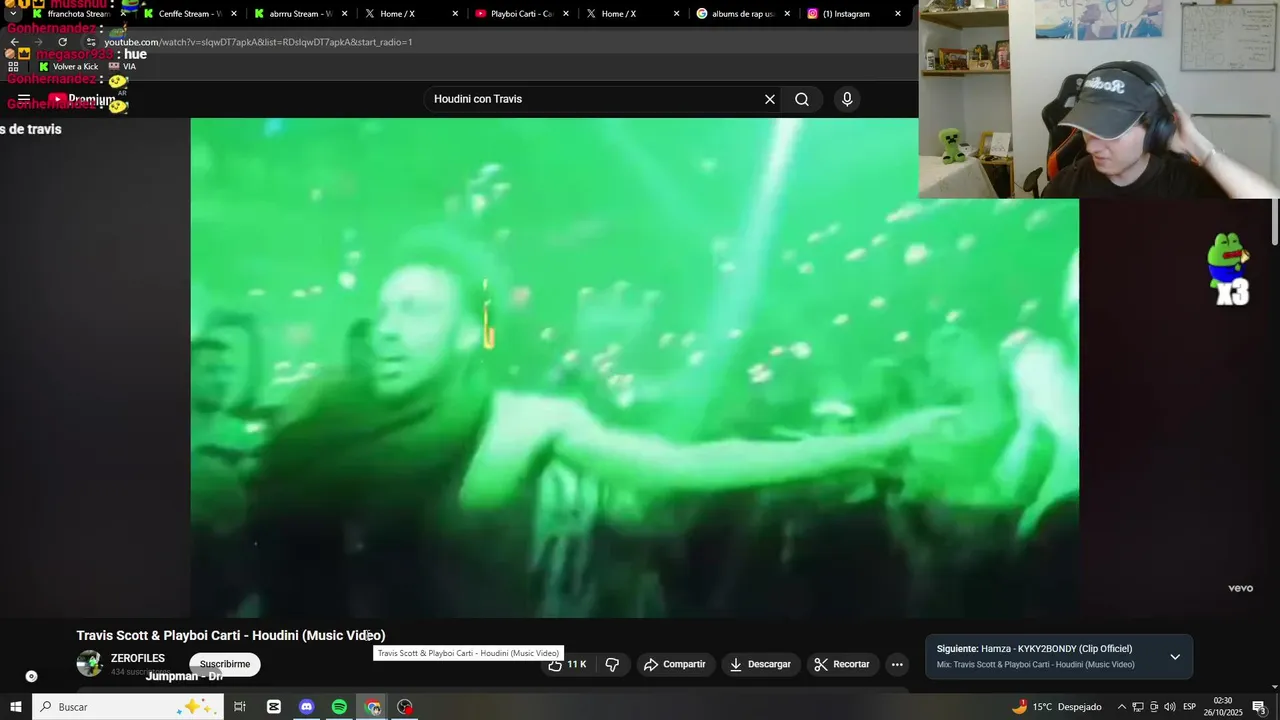This screenshot has height=720, width=1280.
Task: Open the YouTube hamburger guide menu
Action: click(x=24, y=99)
